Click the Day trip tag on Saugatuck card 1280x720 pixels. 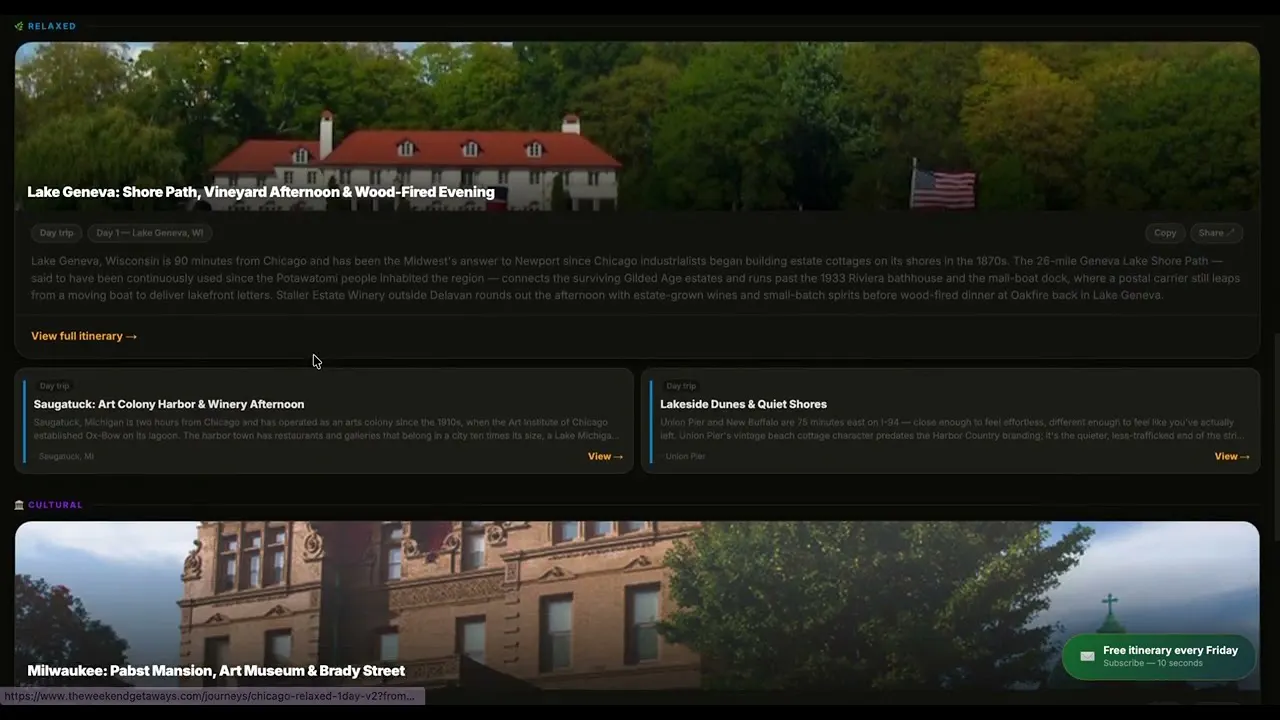click(54, 386)
